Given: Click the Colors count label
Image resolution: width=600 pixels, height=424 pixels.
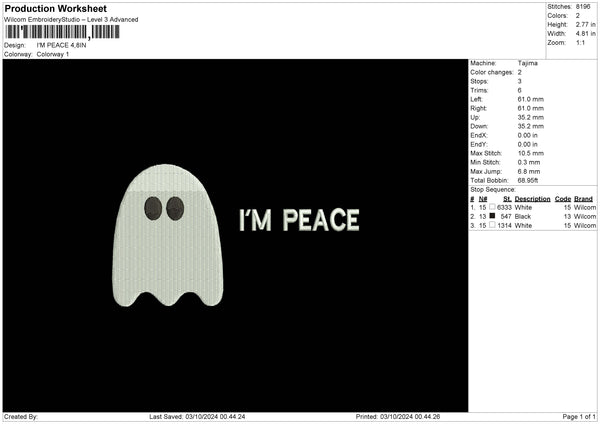Looking at the screenshot, I should point(558,16).
